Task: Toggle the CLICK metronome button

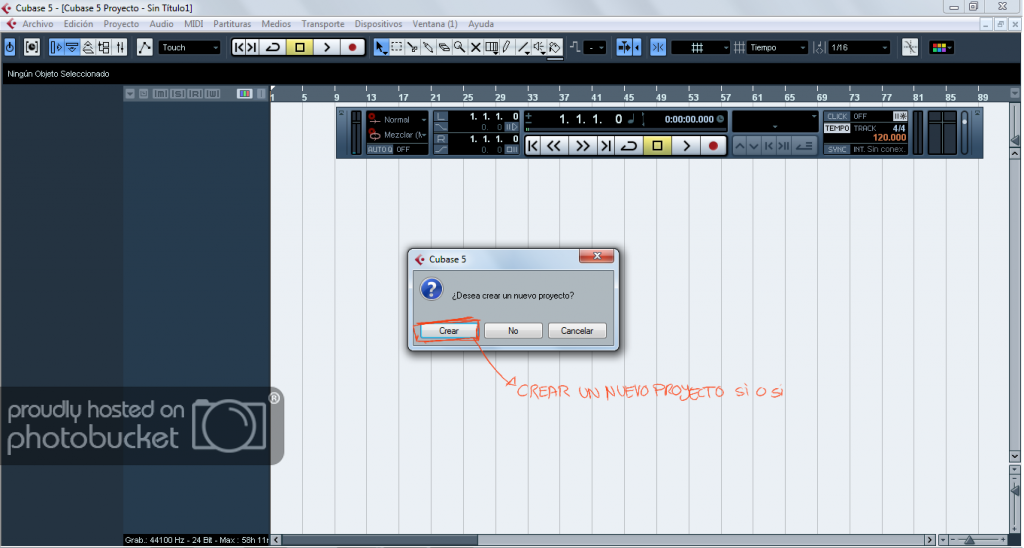Action: [837, 116]
